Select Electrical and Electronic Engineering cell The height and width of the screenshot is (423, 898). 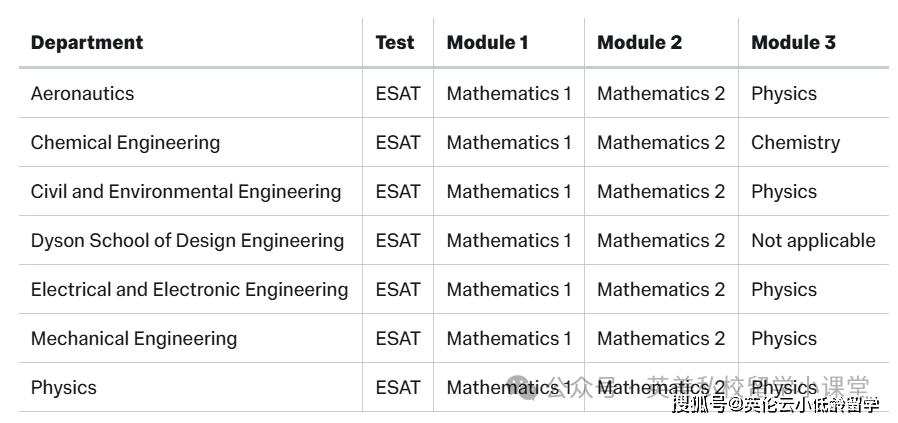point(190,290)
